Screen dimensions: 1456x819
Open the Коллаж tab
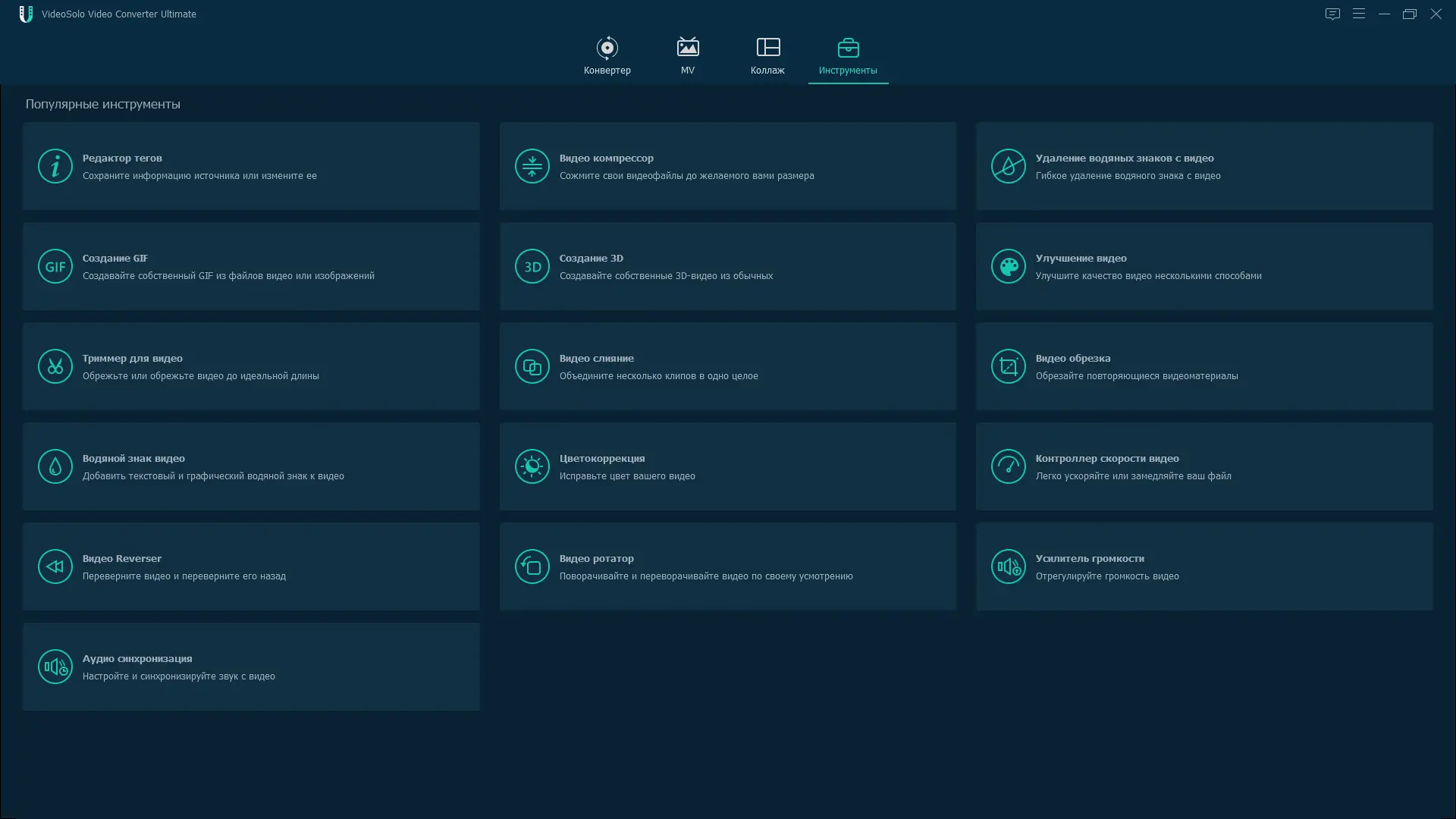767,56
